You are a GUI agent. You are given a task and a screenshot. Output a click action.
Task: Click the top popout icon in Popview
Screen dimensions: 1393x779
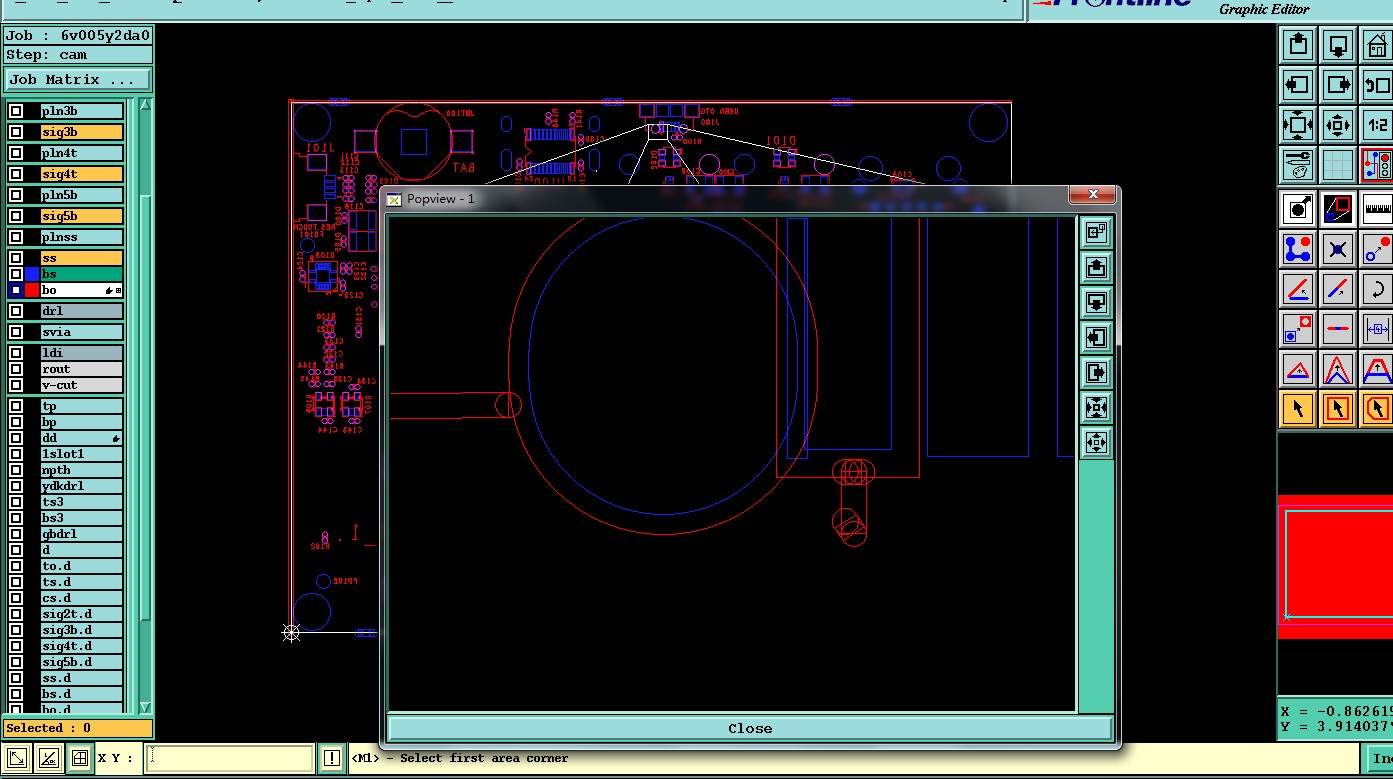point(1096,232)
